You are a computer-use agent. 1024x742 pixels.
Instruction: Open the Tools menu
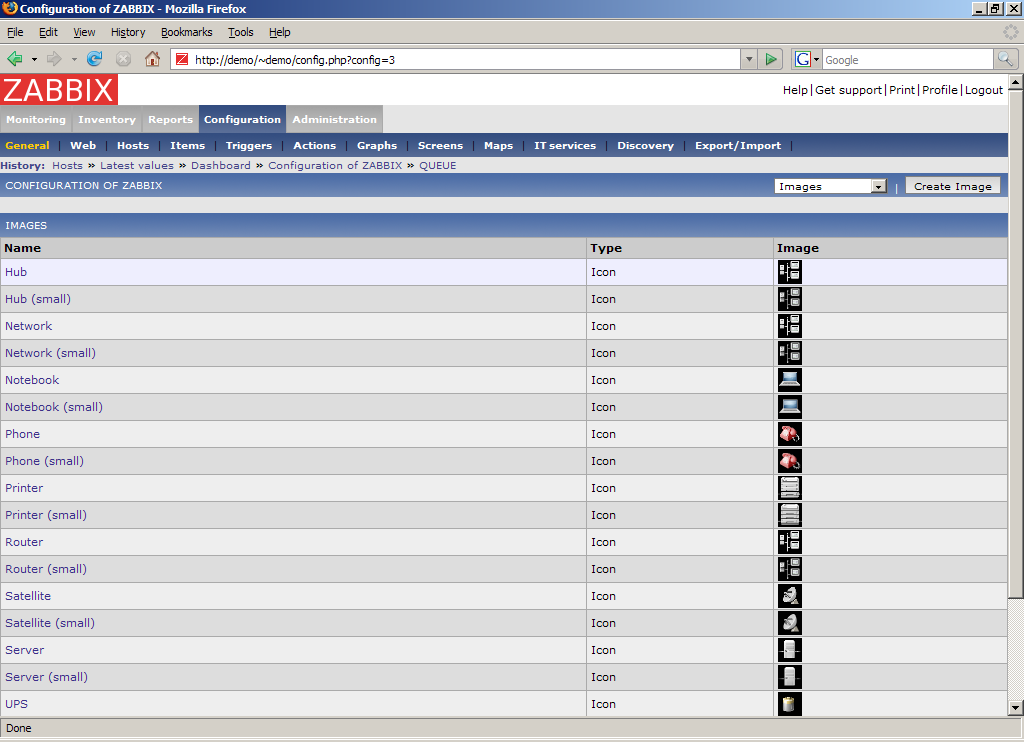[x=240, y=32]
